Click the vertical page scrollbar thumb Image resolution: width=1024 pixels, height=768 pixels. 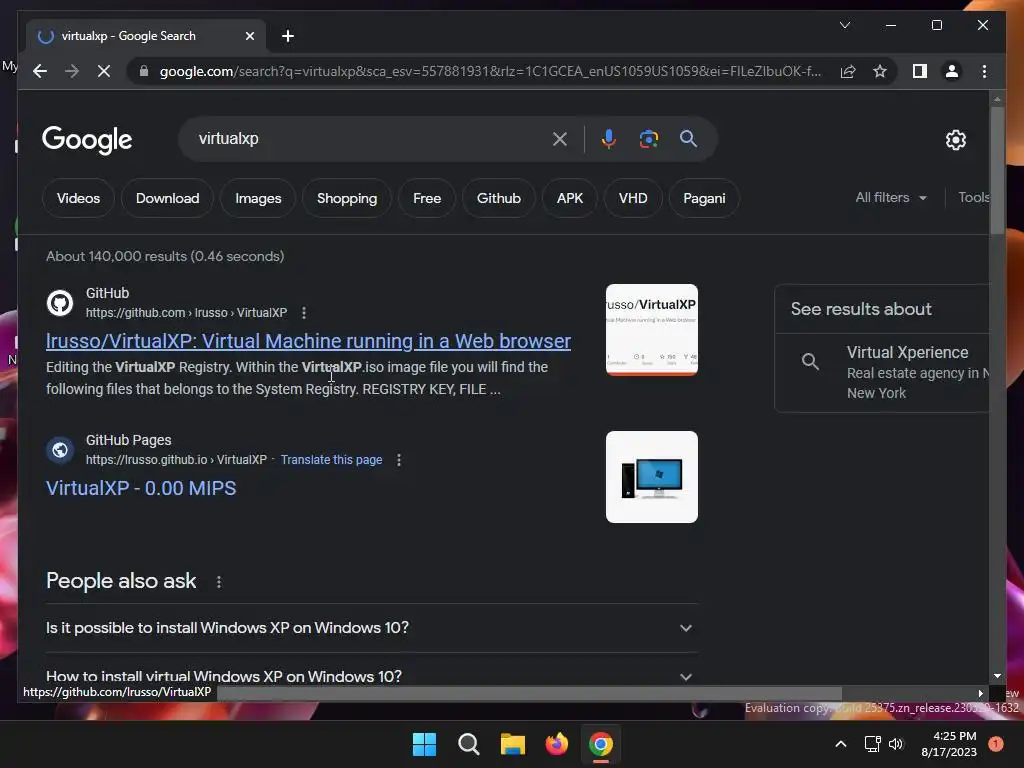click(997, 170)
